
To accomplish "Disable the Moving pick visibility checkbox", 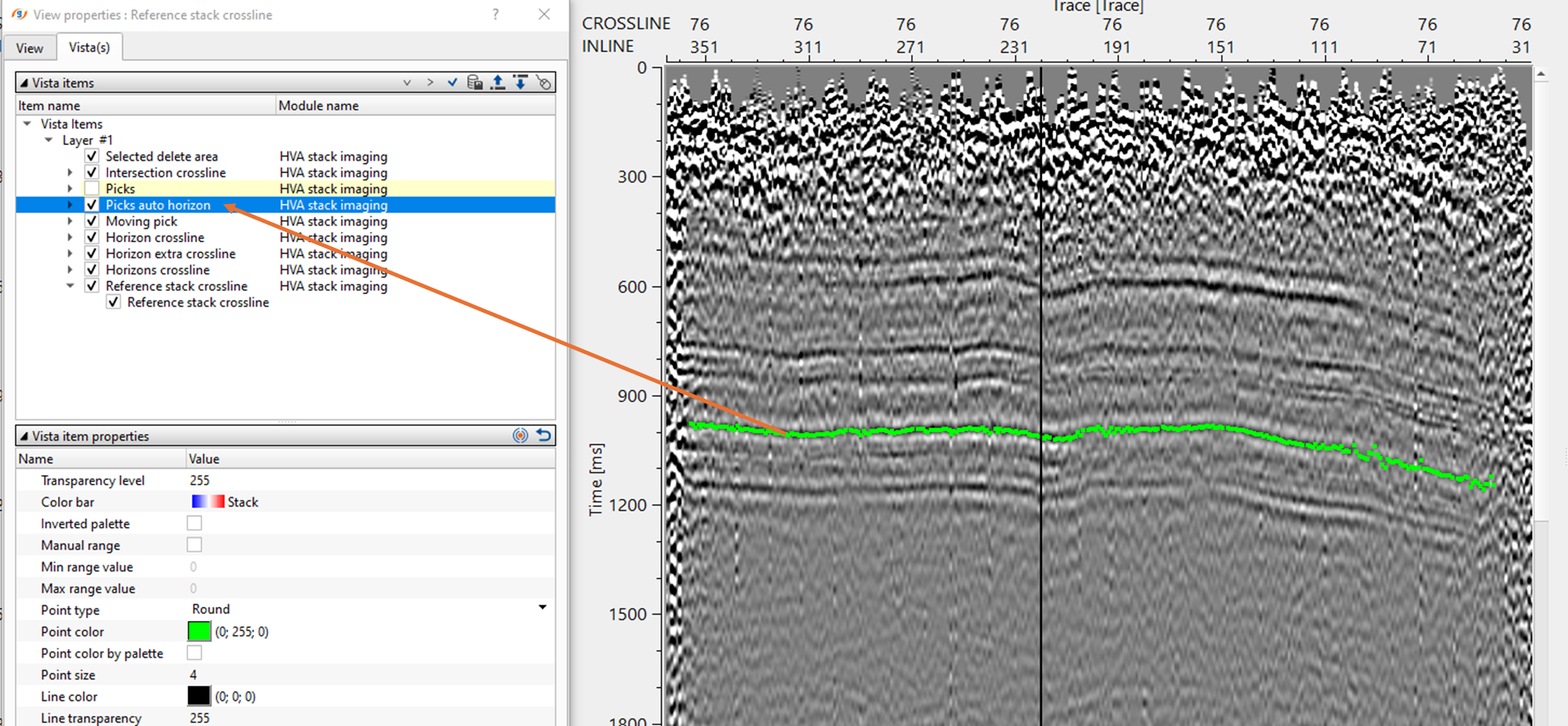I will (x=91, y=220).
